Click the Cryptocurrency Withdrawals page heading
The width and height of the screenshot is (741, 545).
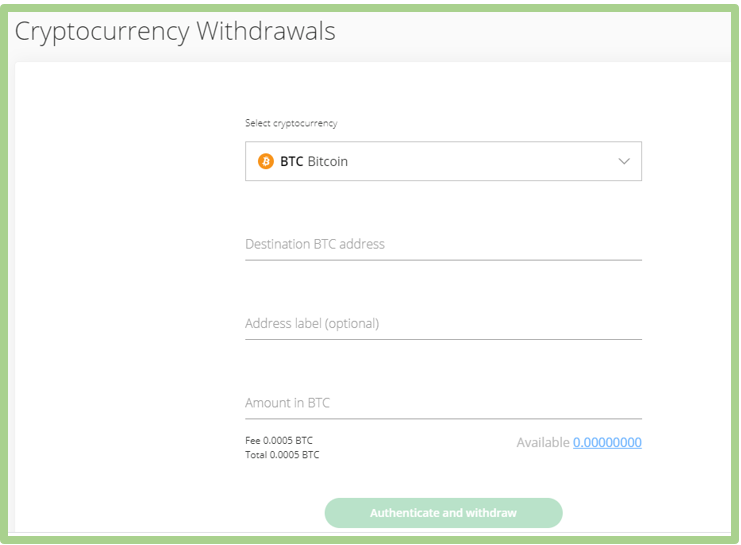175,32
